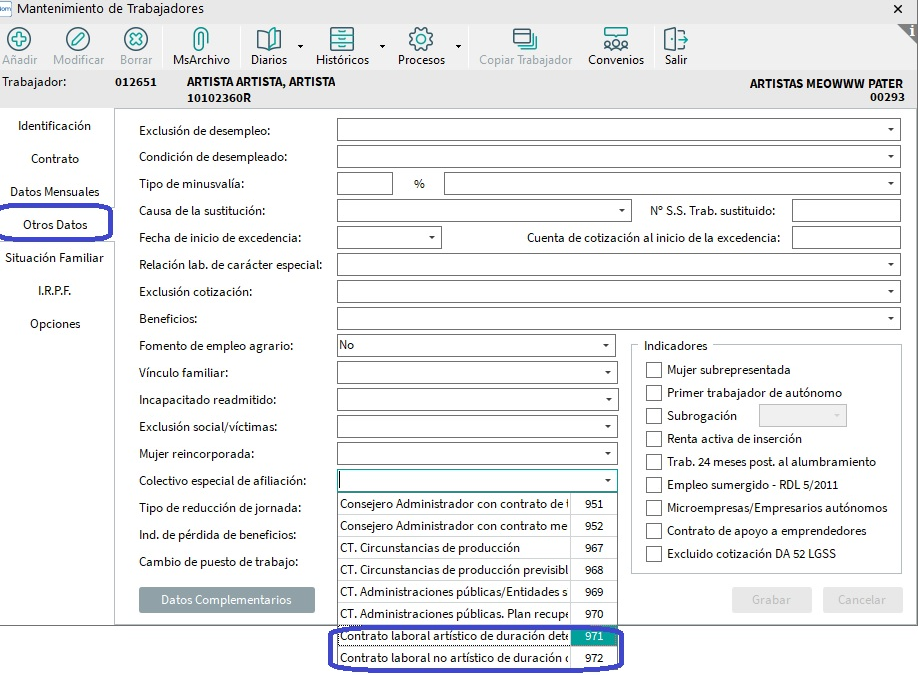This screenshot has width=918, height=675.
Task: Open the Diarios book icon
Action: (269, 40)
